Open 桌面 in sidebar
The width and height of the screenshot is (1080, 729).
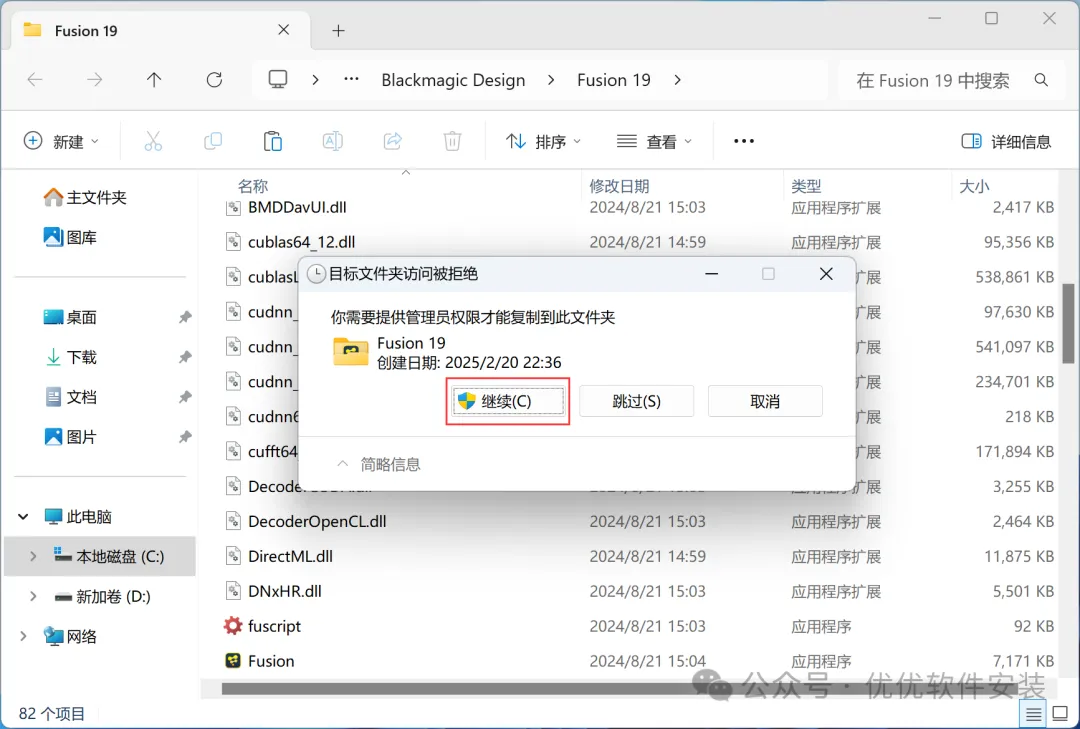(70, 317)
